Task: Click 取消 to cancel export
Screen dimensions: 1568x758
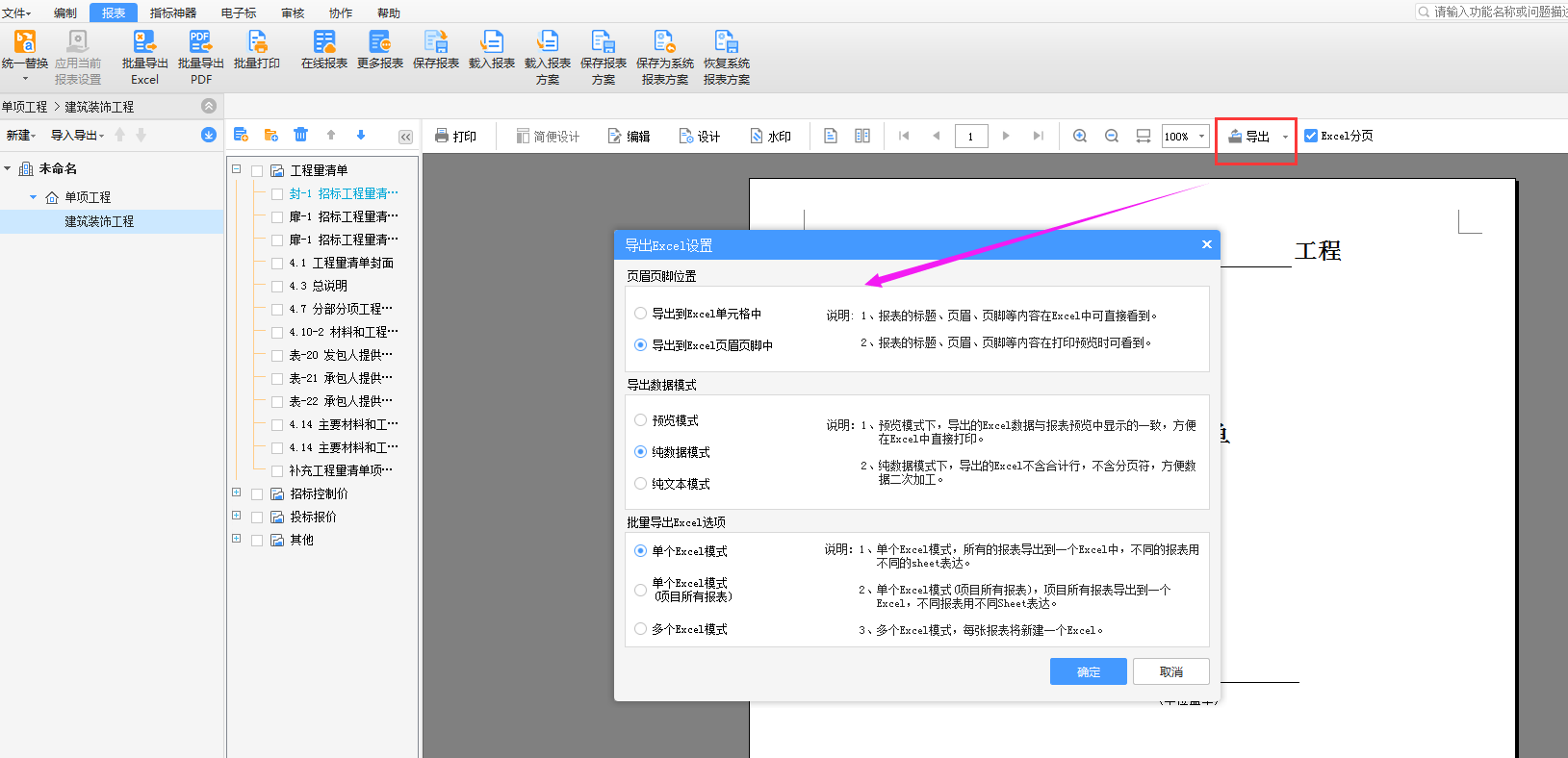Action: click(x=1171, y=671)
